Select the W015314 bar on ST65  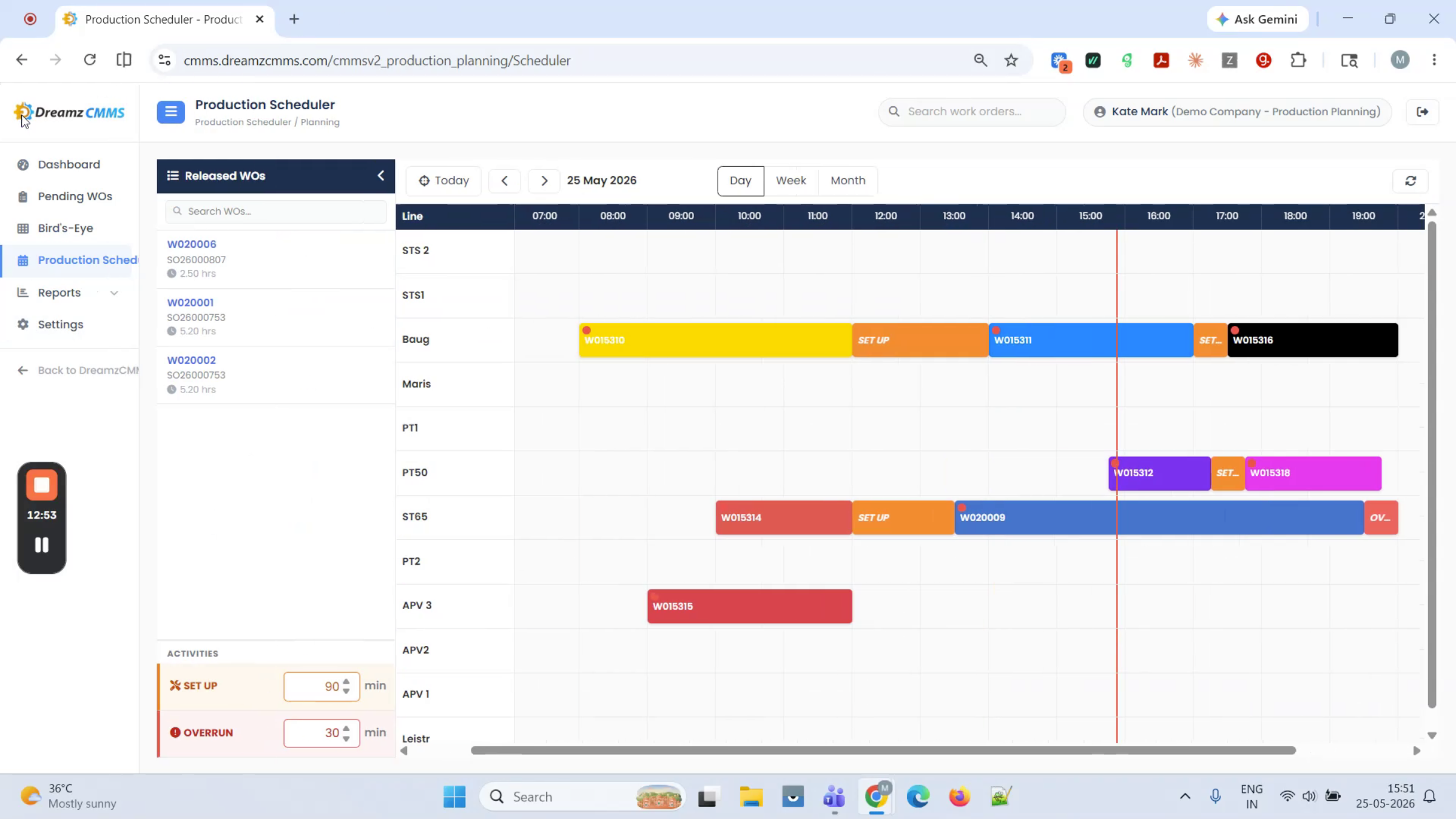(784, 517)
